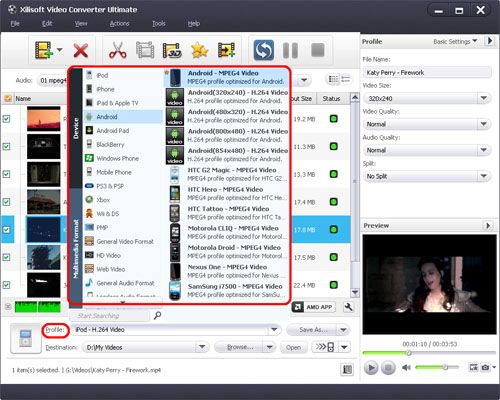
Task: Click the blue Convert button
Action: pos(264,50)
